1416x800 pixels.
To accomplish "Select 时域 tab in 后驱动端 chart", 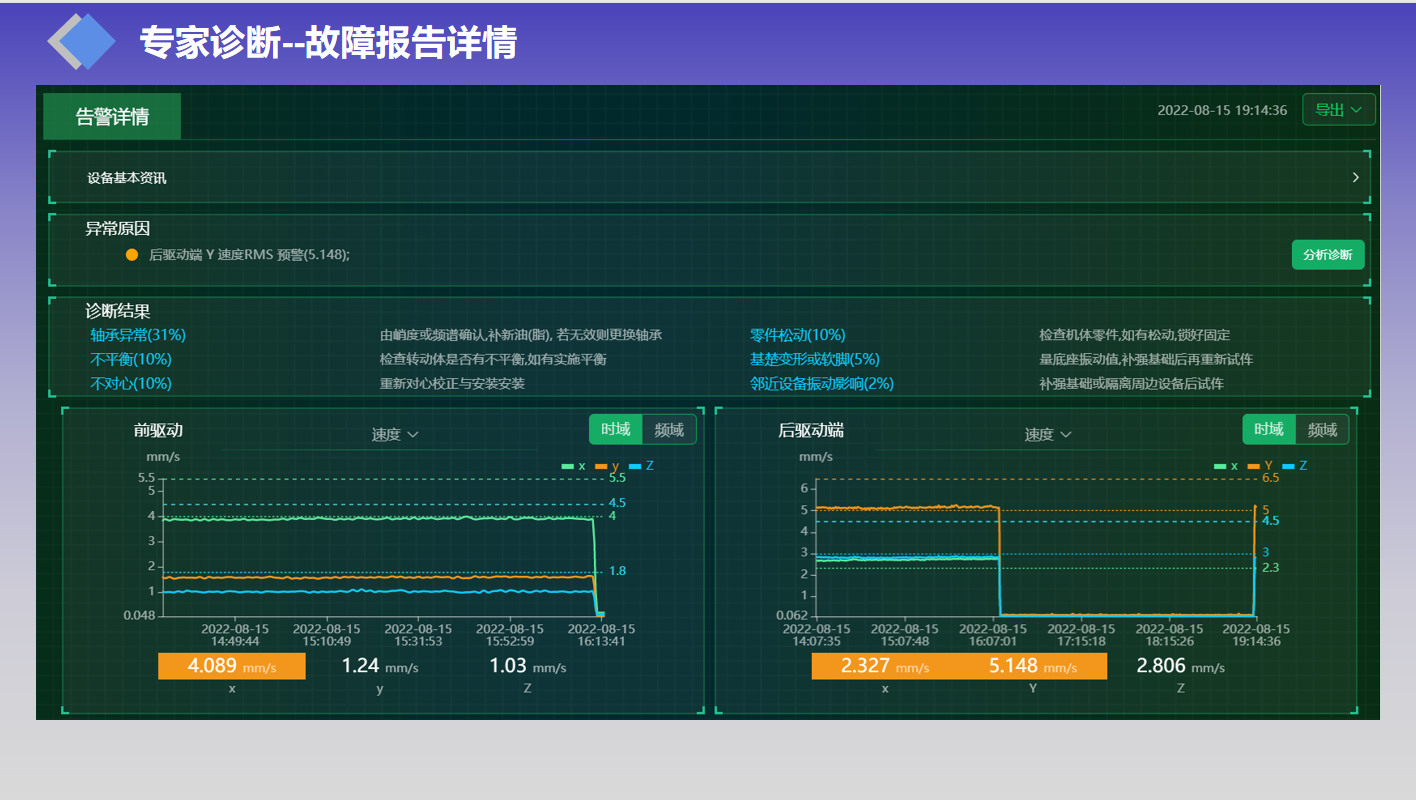I will point(1268,430).
